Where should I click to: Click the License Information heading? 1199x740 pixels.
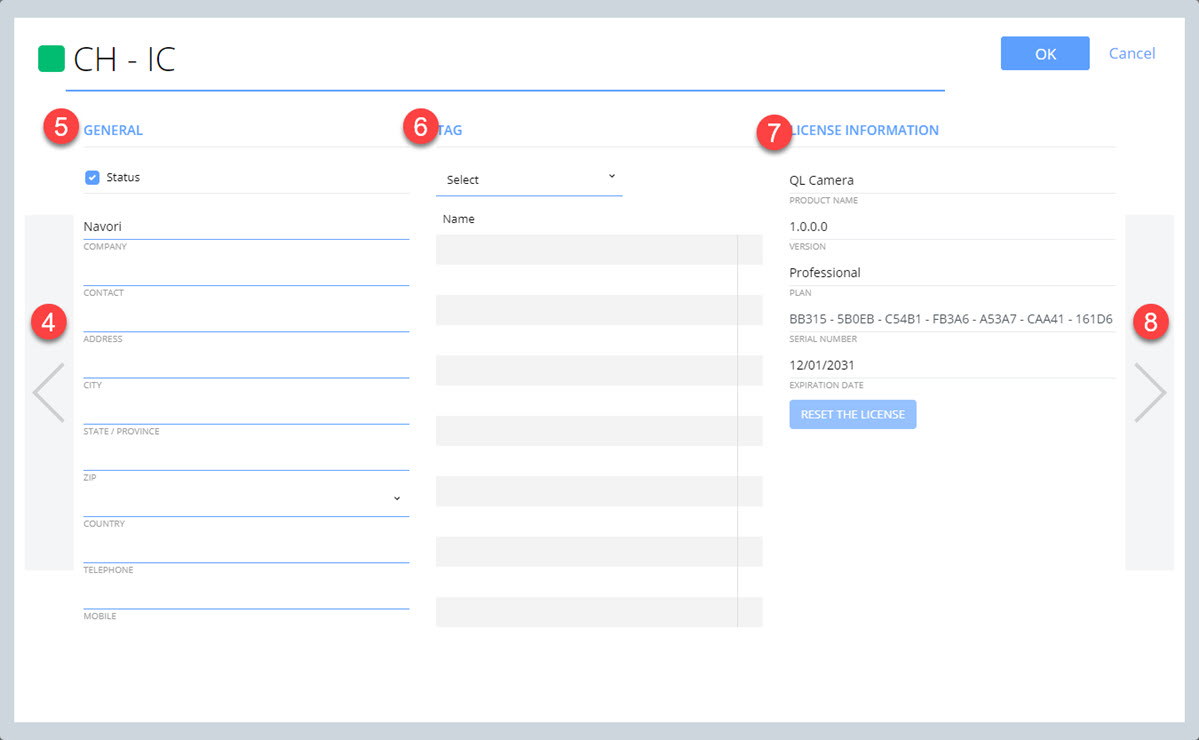point(864,130)
